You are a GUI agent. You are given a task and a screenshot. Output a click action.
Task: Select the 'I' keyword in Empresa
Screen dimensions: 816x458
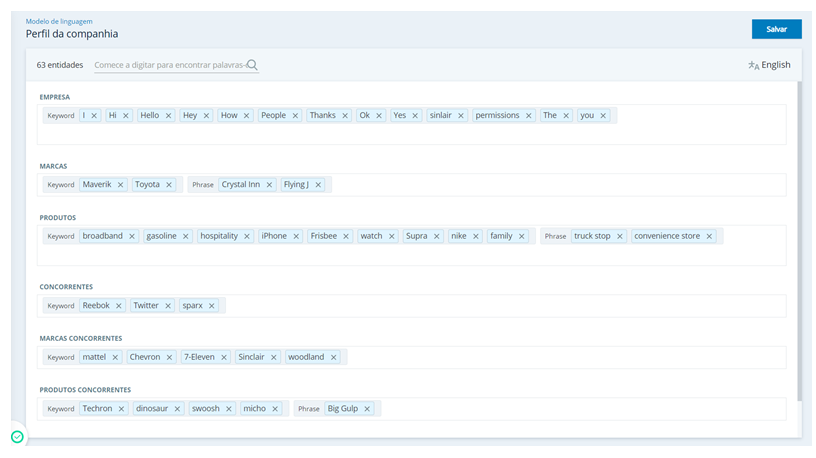coord(84,115)
